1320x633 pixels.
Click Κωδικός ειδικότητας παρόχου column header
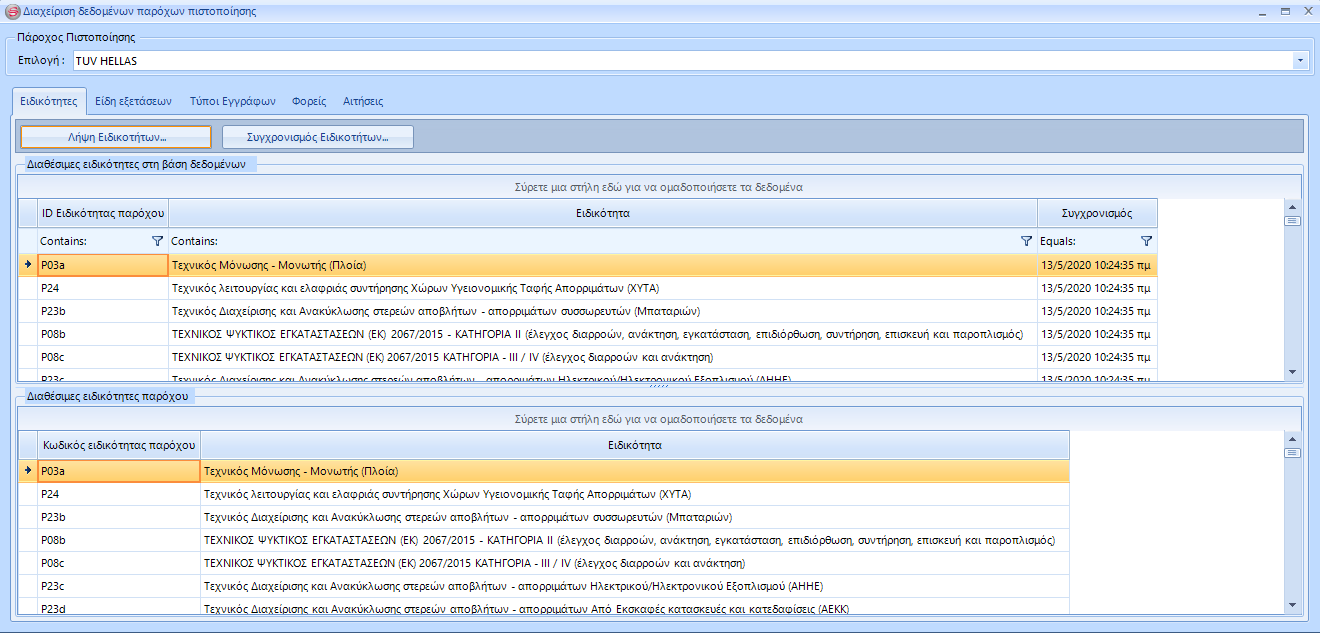pyautogui.click(x=119, y=445)
